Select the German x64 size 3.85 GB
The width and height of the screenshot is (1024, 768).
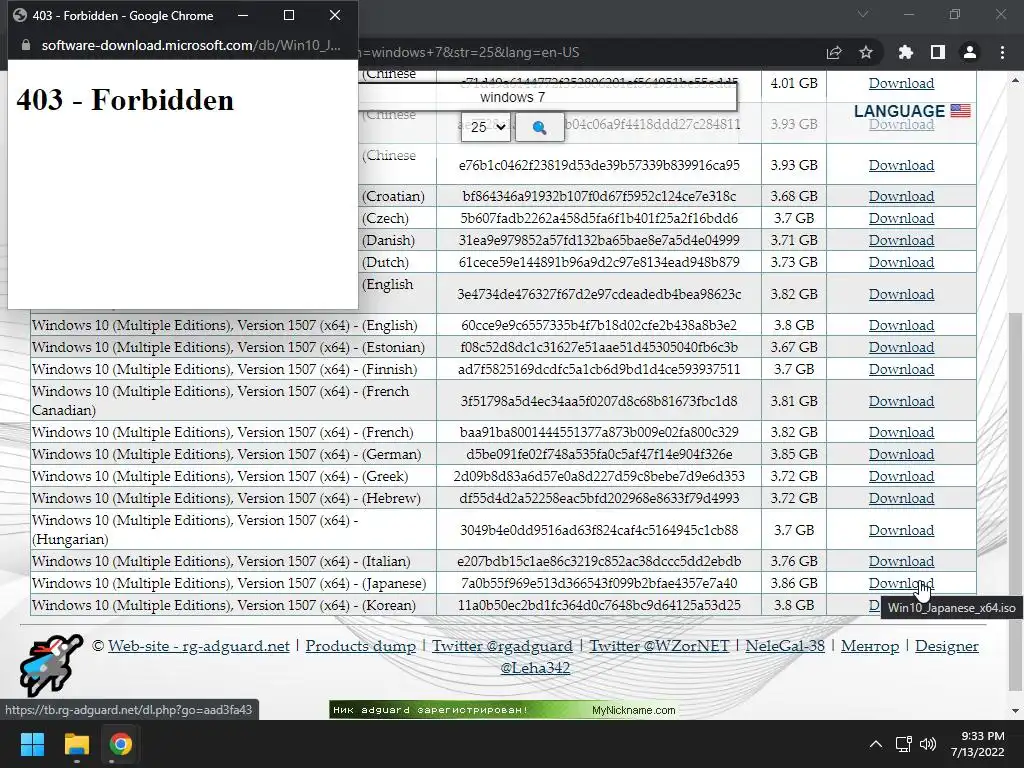click(793, 454)
